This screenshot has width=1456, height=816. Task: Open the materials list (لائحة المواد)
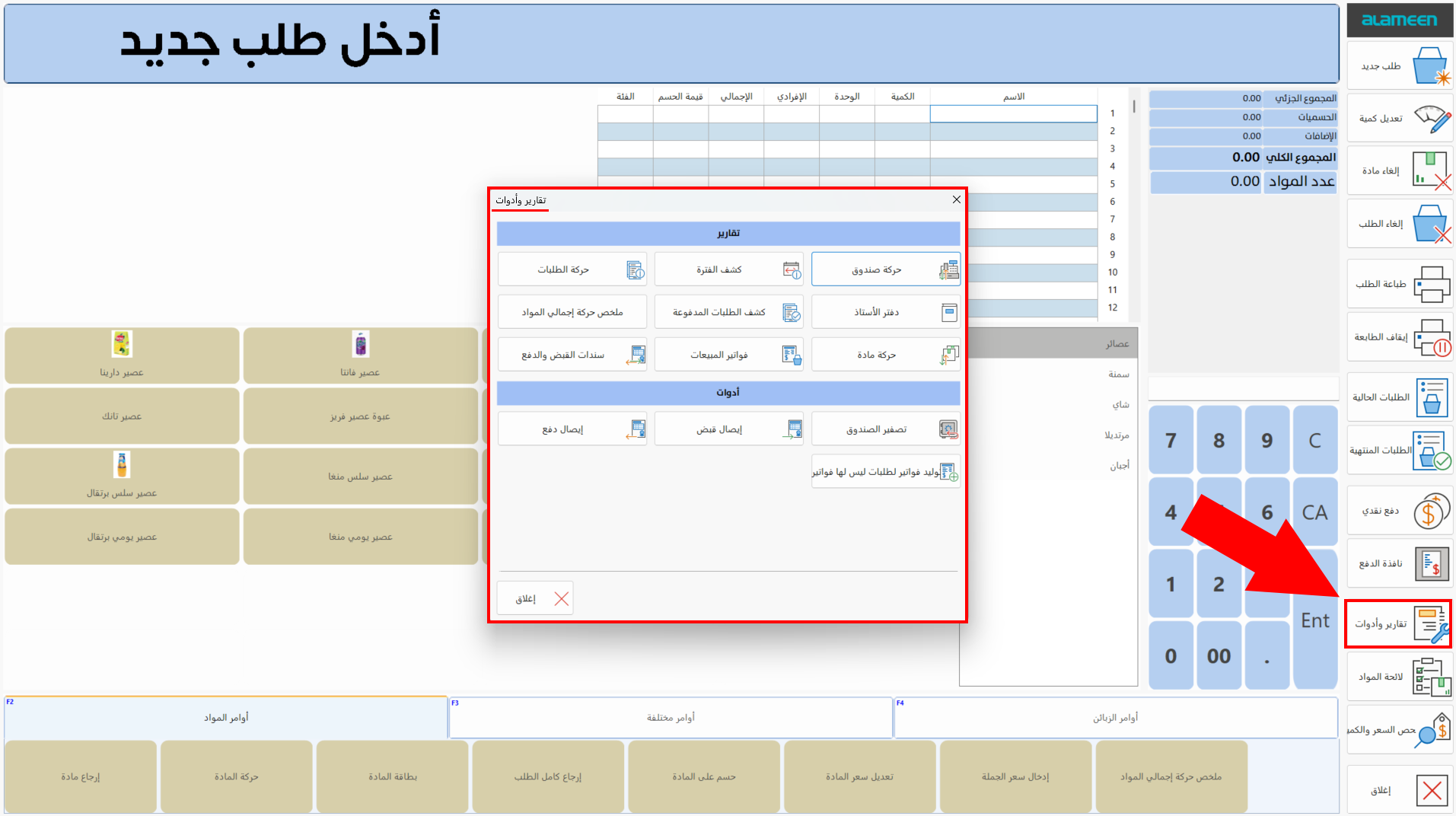point(1399,676)
